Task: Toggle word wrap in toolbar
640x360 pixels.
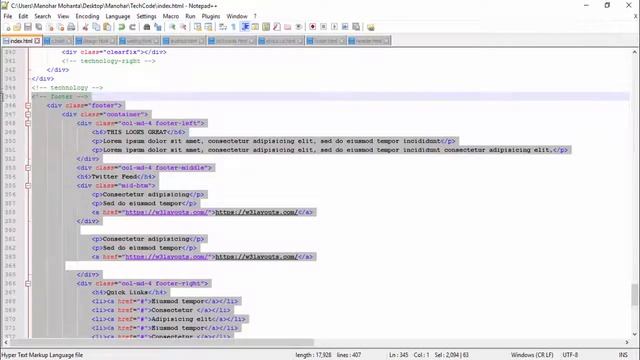Action: tap(223, 27)
